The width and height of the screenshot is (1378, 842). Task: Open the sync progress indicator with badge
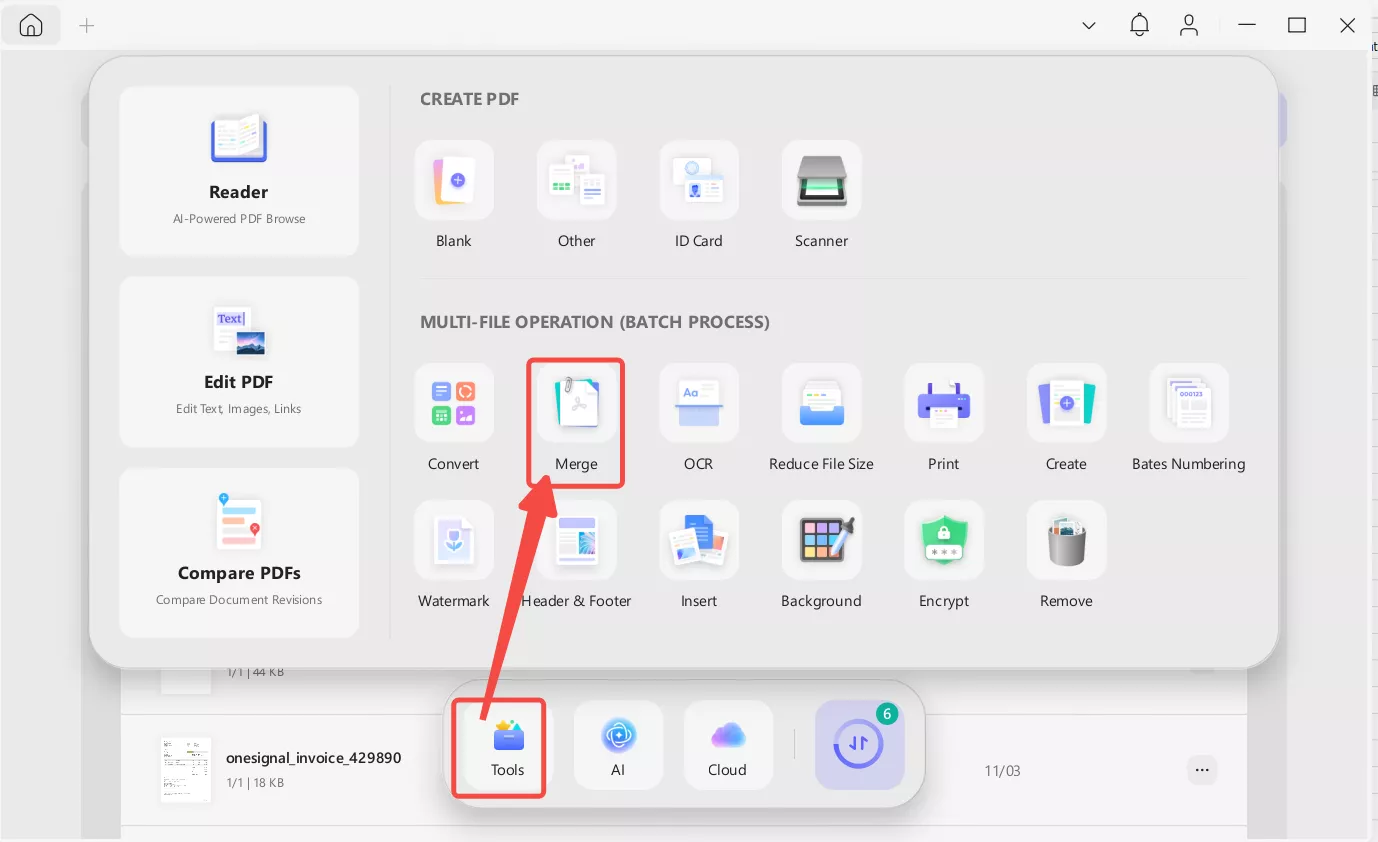(x=859, y=745)
